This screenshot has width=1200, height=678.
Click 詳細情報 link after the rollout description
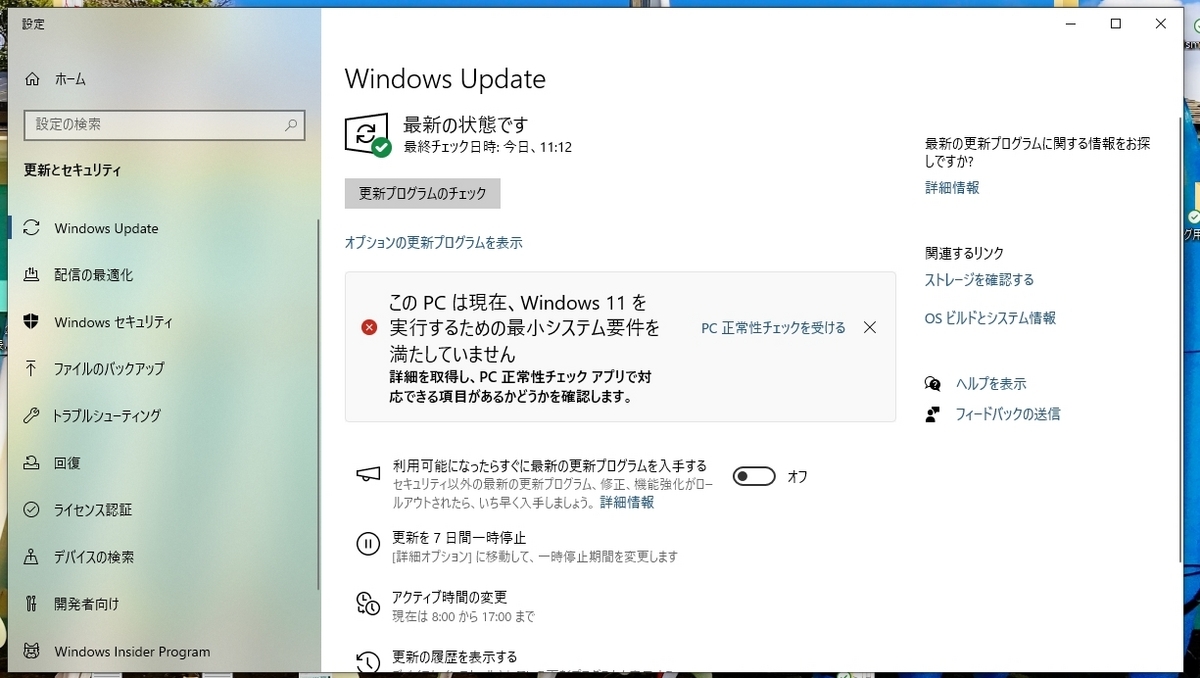click(x=627, y=502)
